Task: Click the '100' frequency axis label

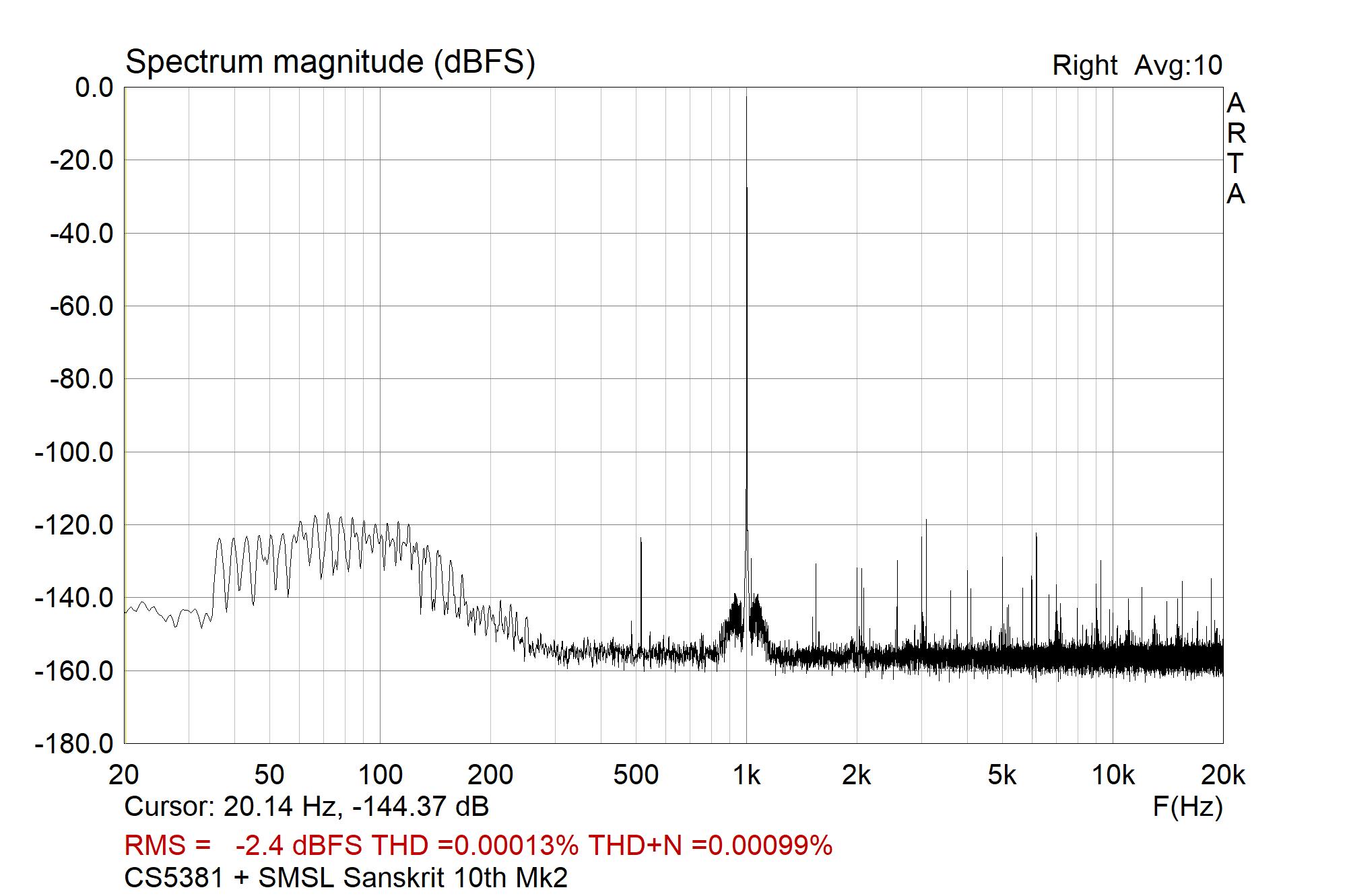Action: pyautogui.click(x=380, y=776)
